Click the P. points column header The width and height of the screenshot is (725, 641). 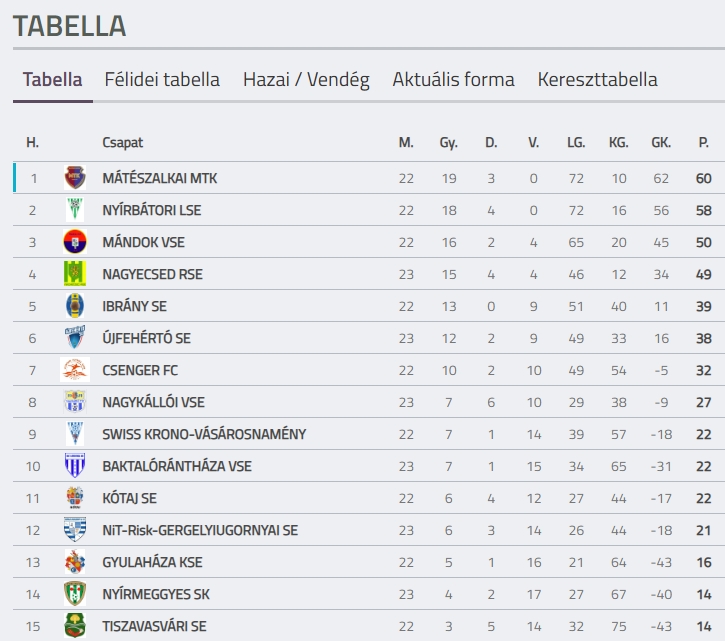(704, 143)
